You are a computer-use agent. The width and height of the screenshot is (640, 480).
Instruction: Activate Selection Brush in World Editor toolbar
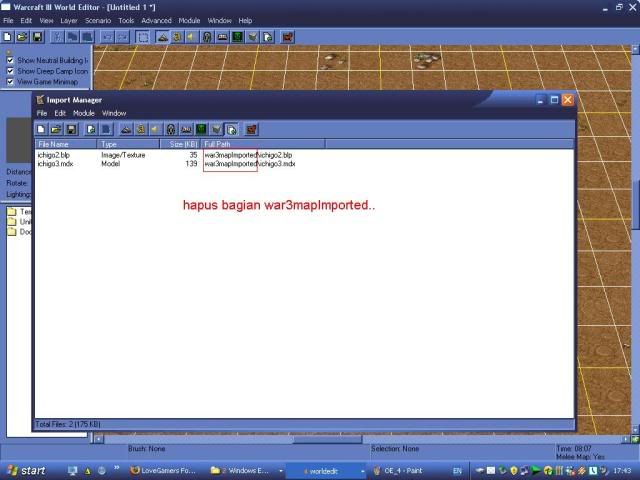[143, 37]
